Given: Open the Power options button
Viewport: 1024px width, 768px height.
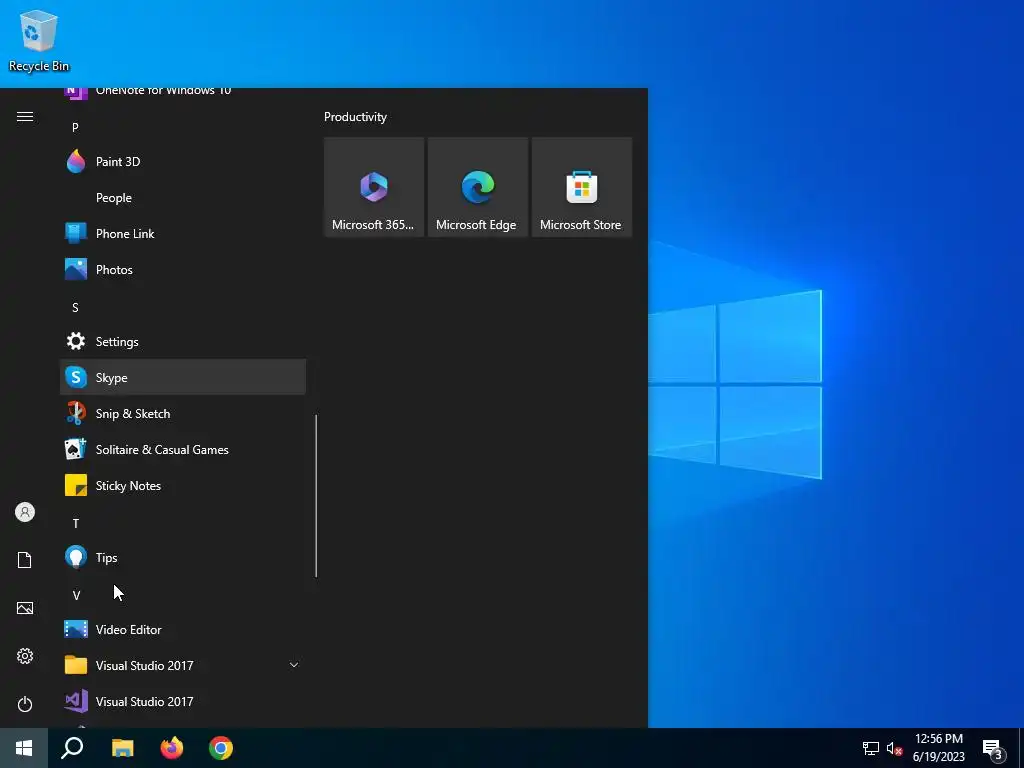Looking at the screenshot, I should point(25,704).
